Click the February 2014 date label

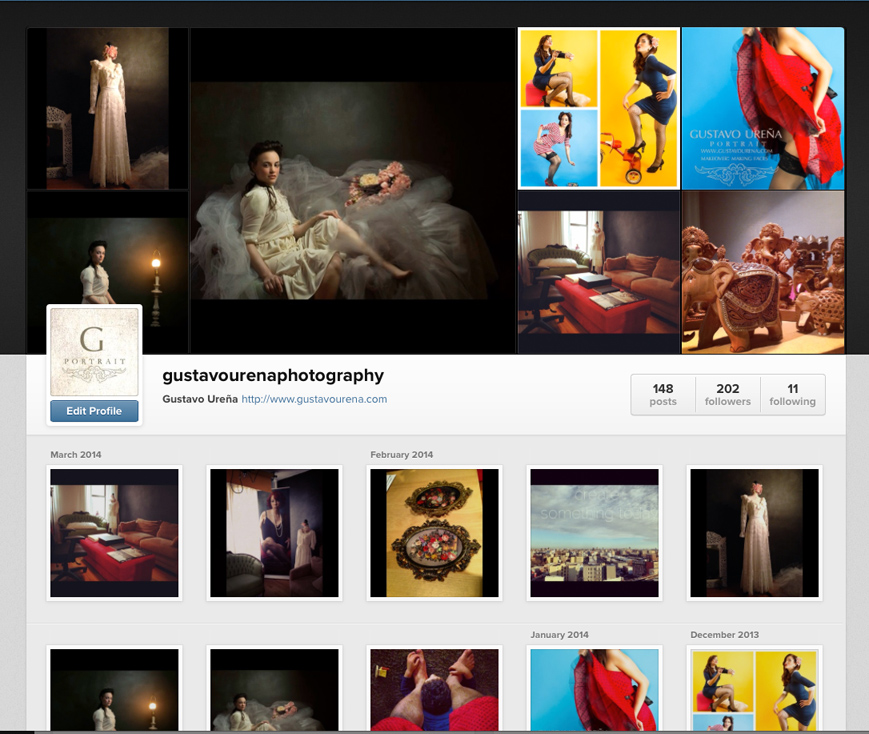point(402,455)
